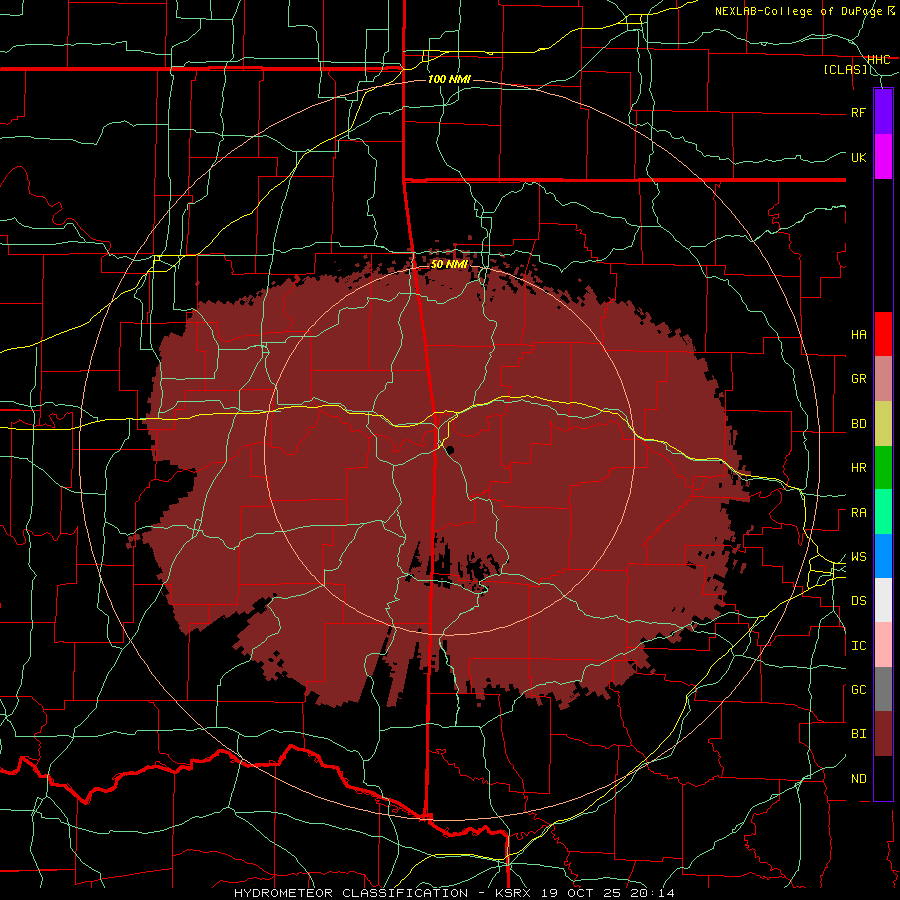This screenshot has height=900, width=900.
Task: Click the 'HR' legend label
Action: (x=858, y=468)
